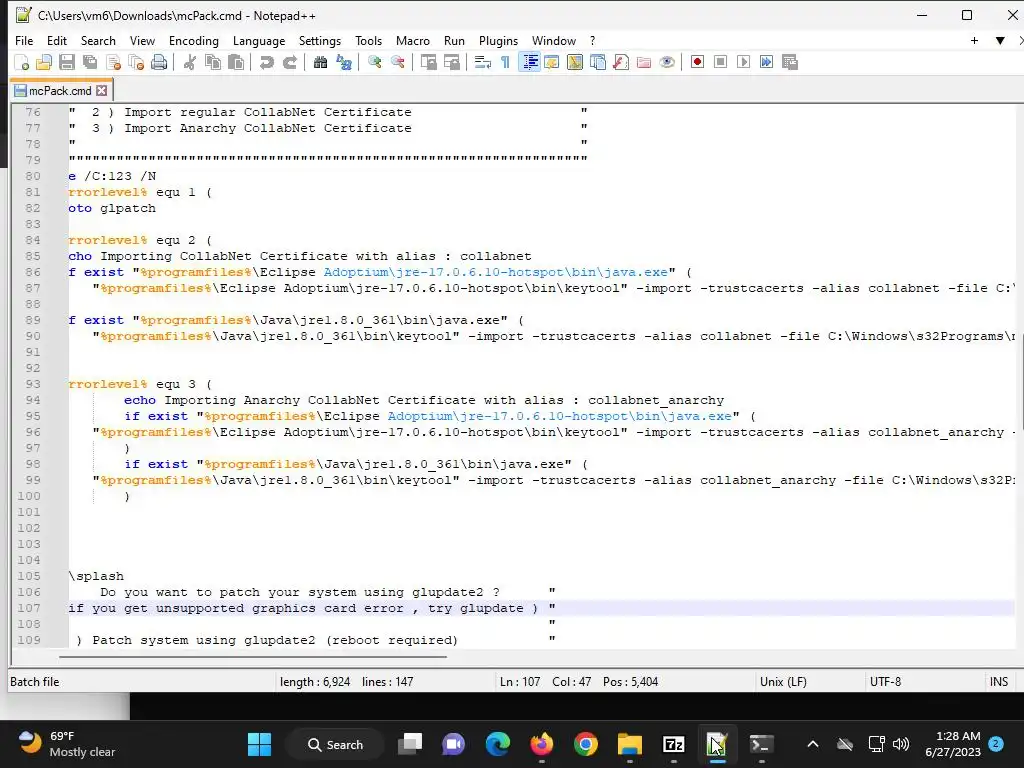Show Document Map panel icon
This screenshot has height=768, width=1024.
point(575,62)
